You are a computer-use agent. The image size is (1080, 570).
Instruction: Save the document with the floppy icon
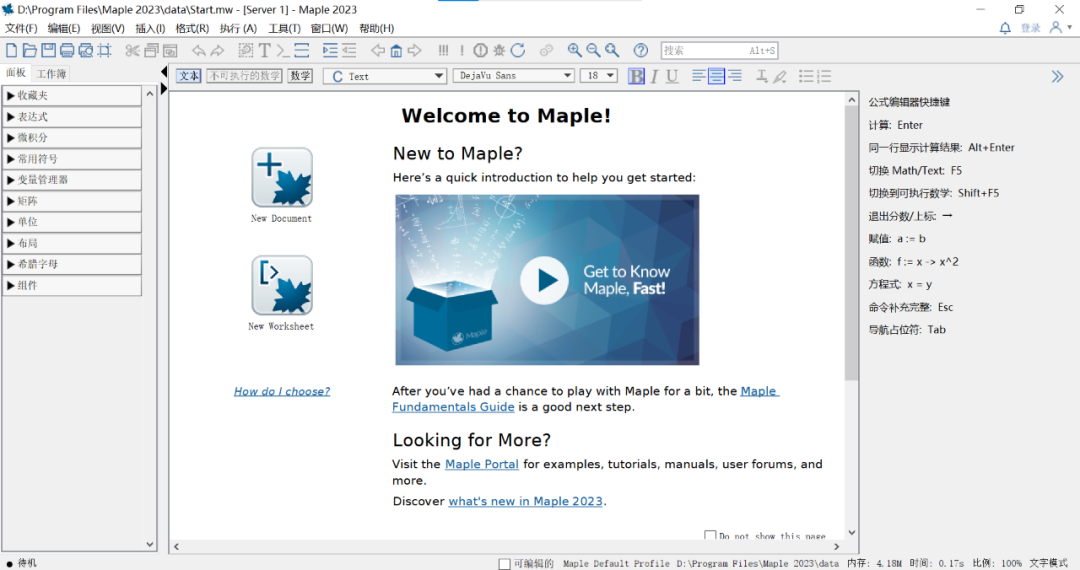click(x=48, y=50)
